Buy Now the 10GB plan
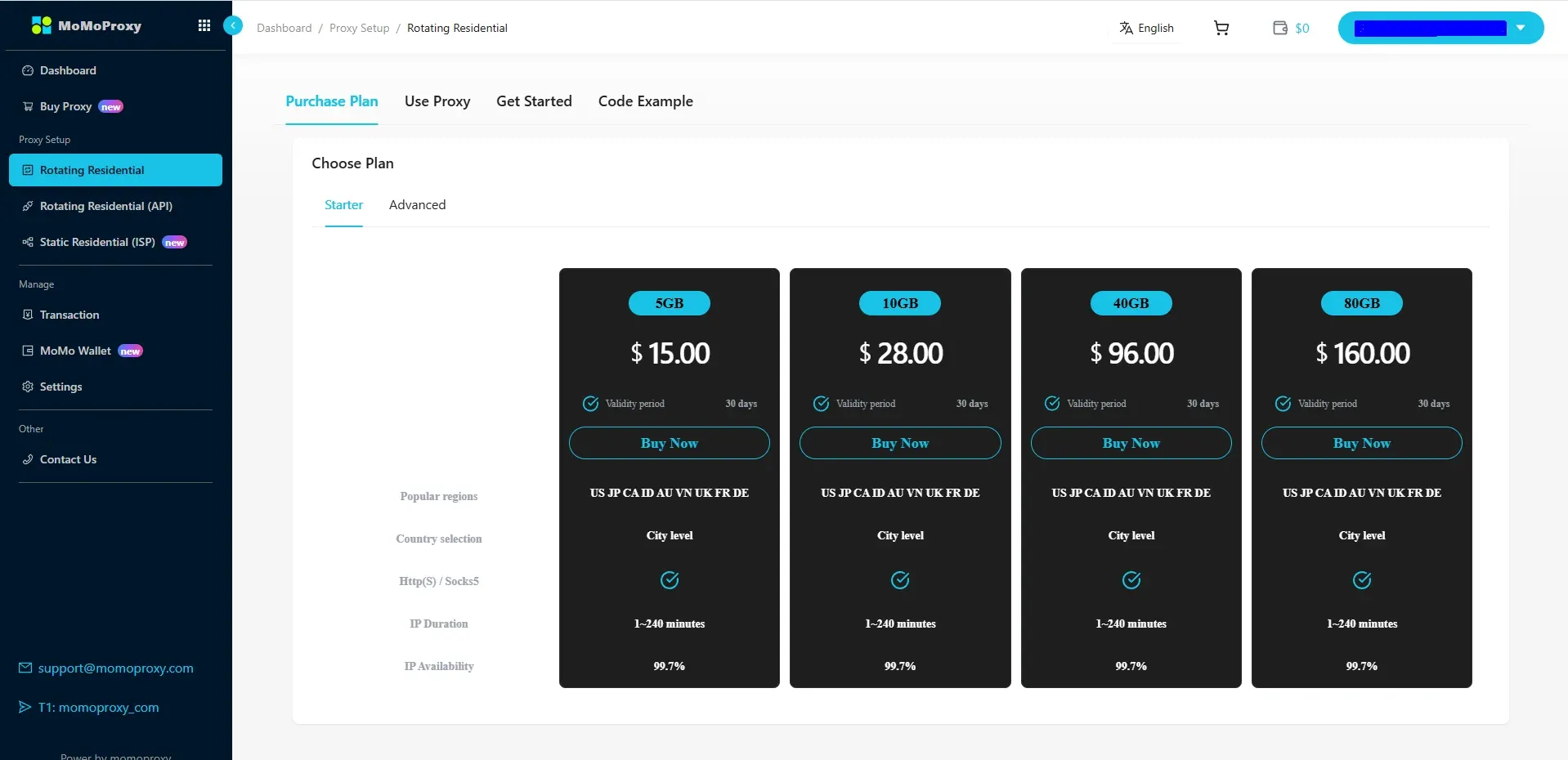Viewport: 1568px width, 760px height. coord(899,443)
